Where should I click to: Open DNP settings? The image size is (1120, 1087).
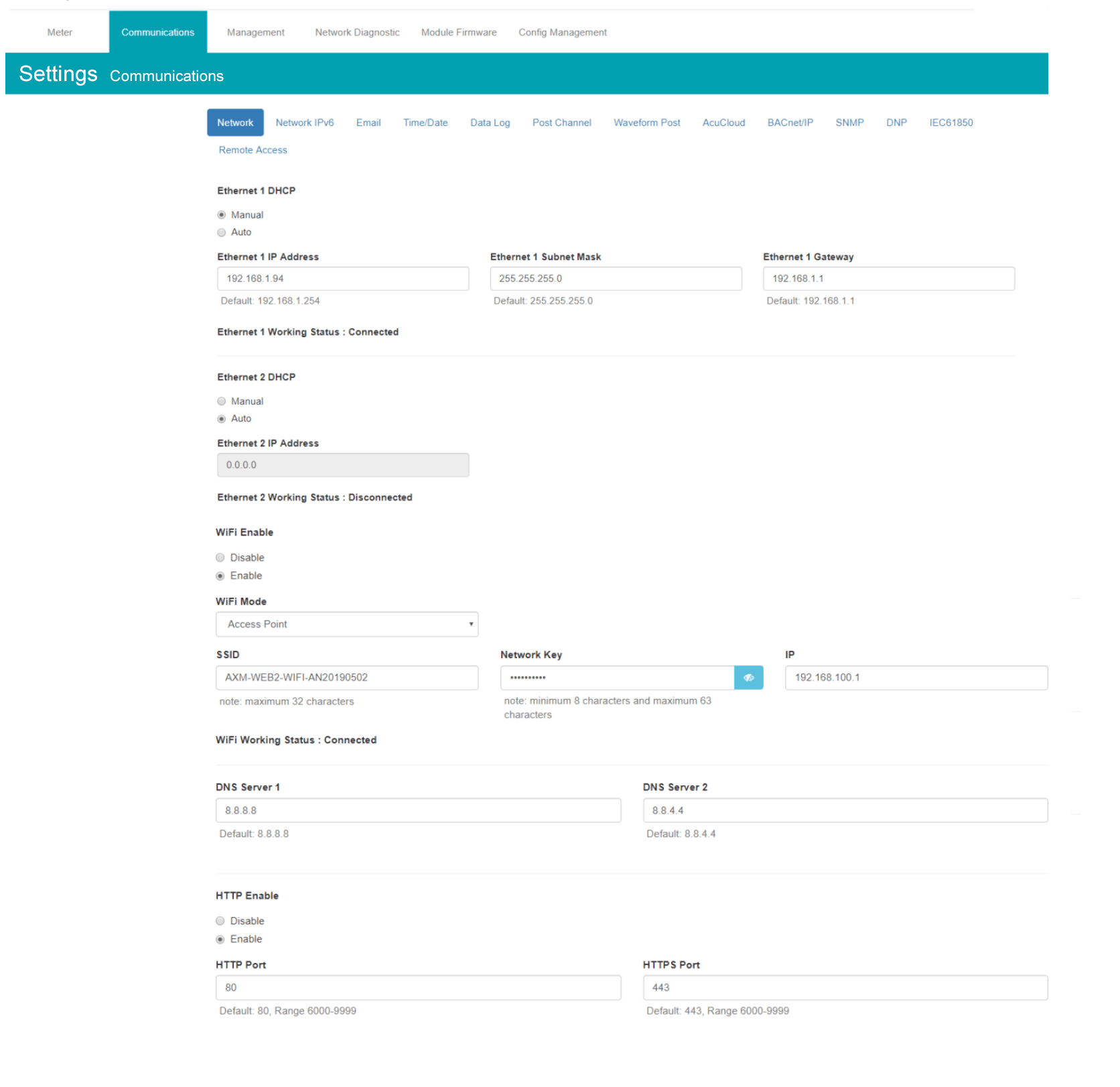[896, 123]
